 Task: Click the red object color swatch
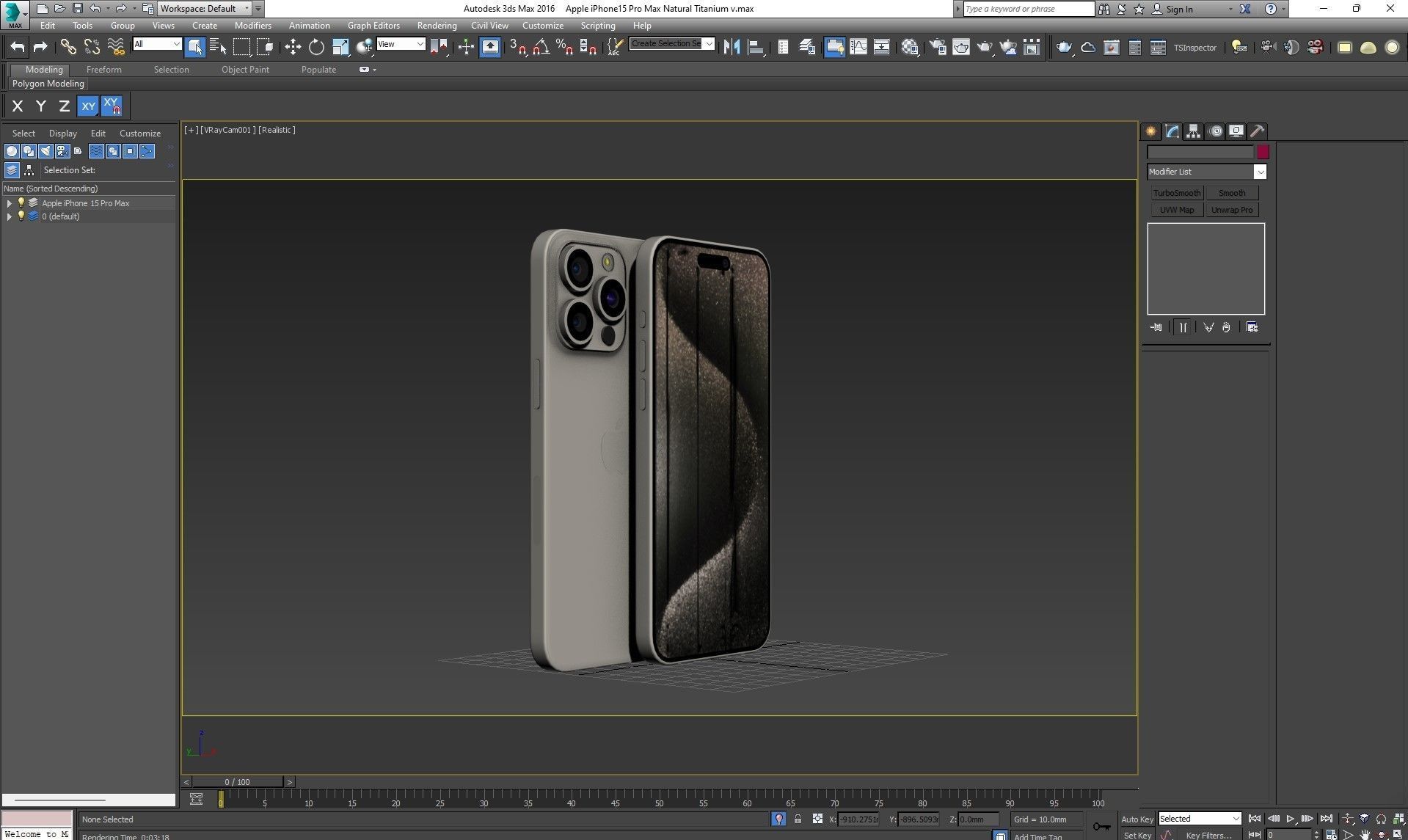1263,152
